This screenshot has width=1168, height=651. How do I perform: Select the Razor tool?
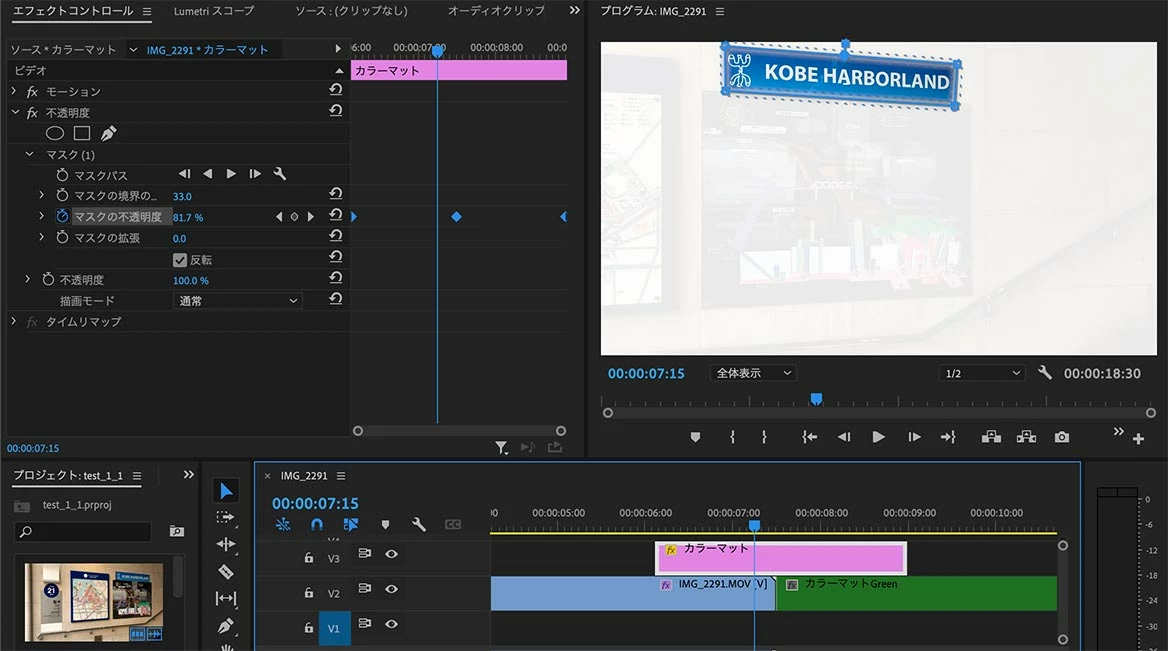point(226,571)
